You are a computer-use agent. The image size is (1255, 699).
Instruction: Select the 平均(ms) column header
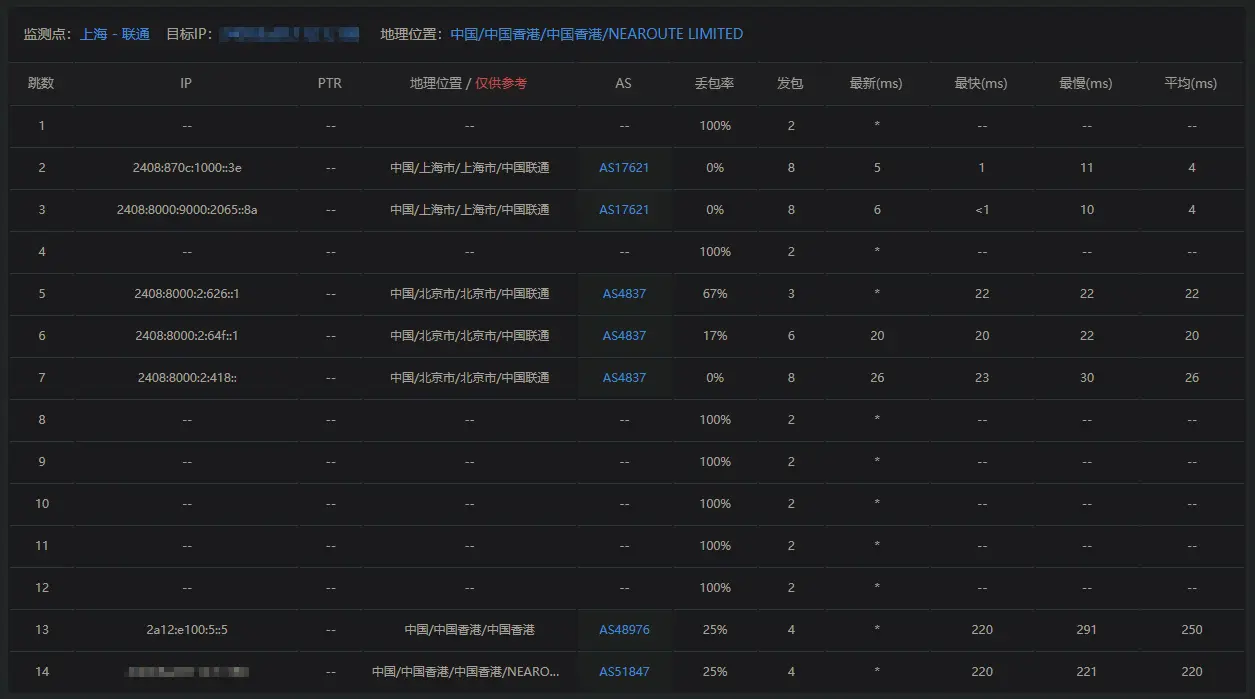[1190, 84]
